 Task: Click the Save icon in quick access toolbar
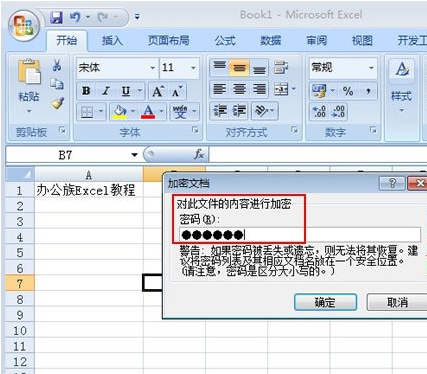[56, 17]
